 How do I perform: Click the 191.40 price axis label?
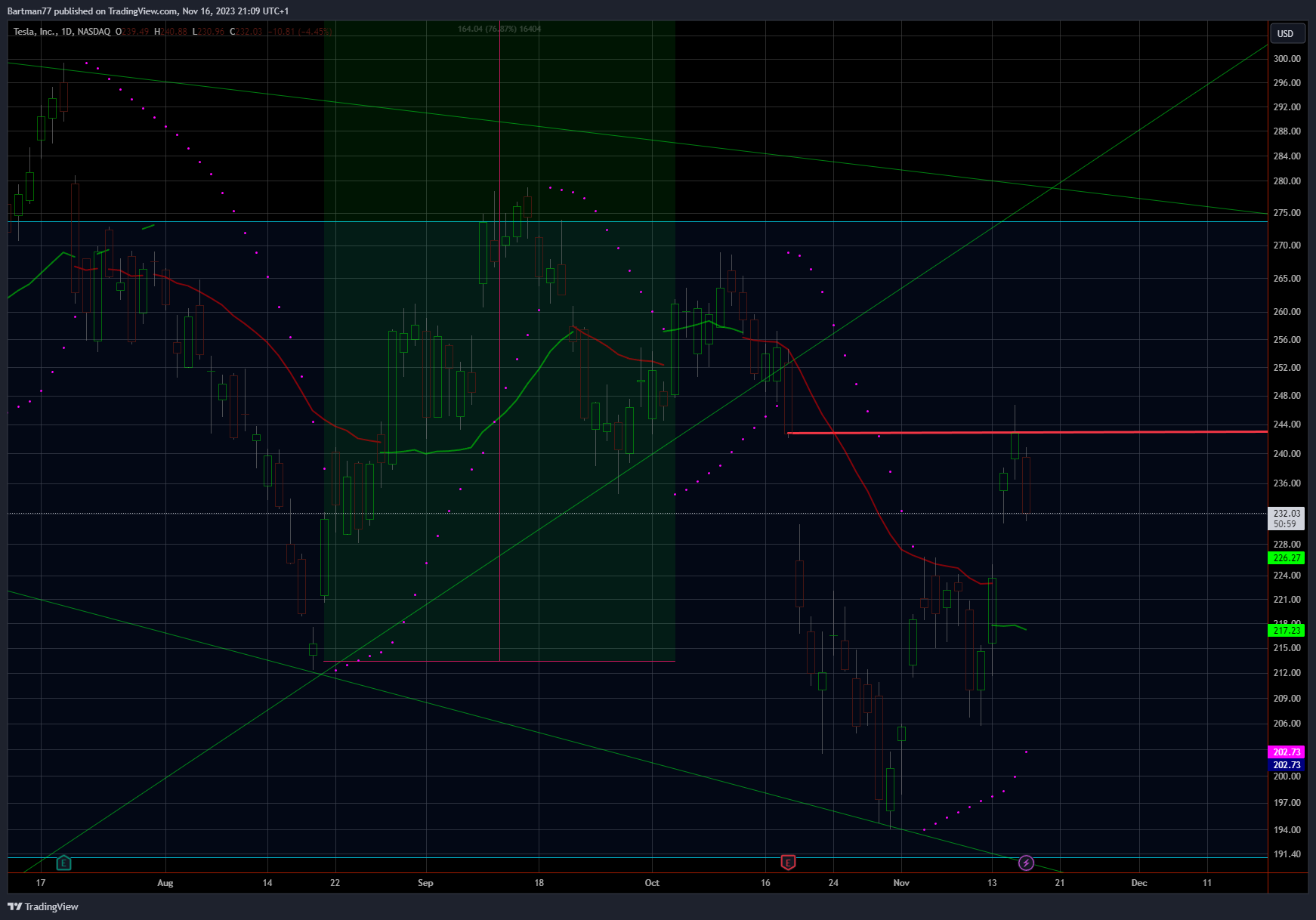point(1287,854)
